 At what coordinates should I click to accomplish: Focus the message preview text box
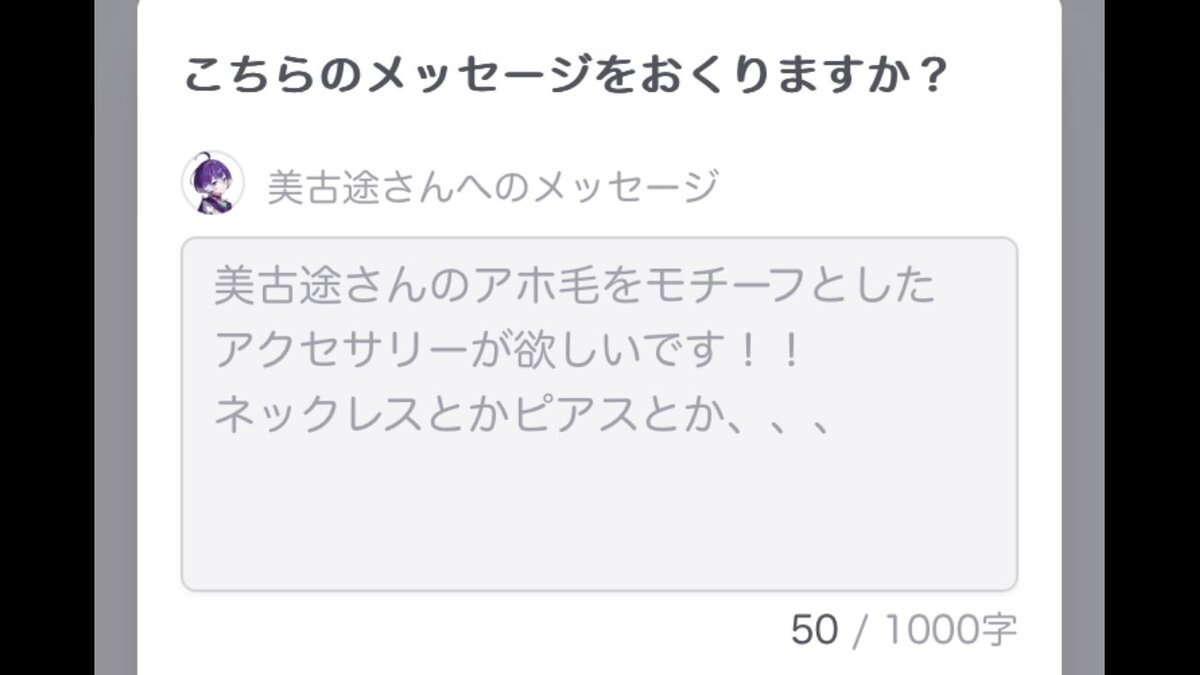(599, 414)
